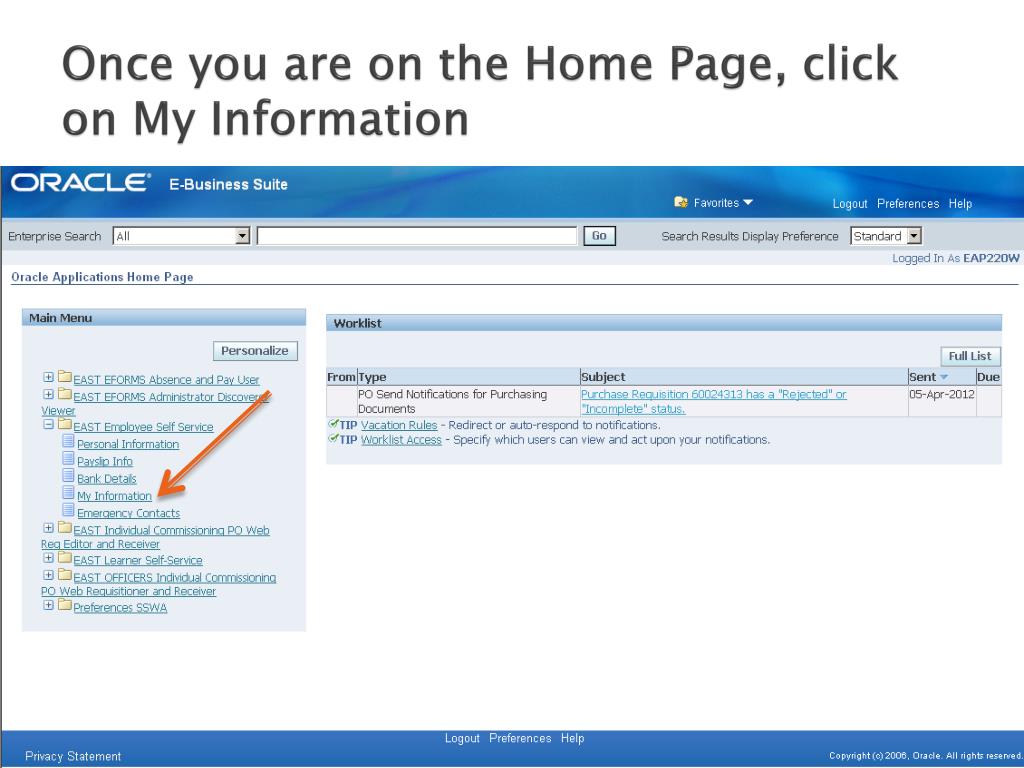Open Purchase Requisition 60024313 notification link
Image resolution: width=1024 pixels, height=768 pixels.
(x=713, y=402)
